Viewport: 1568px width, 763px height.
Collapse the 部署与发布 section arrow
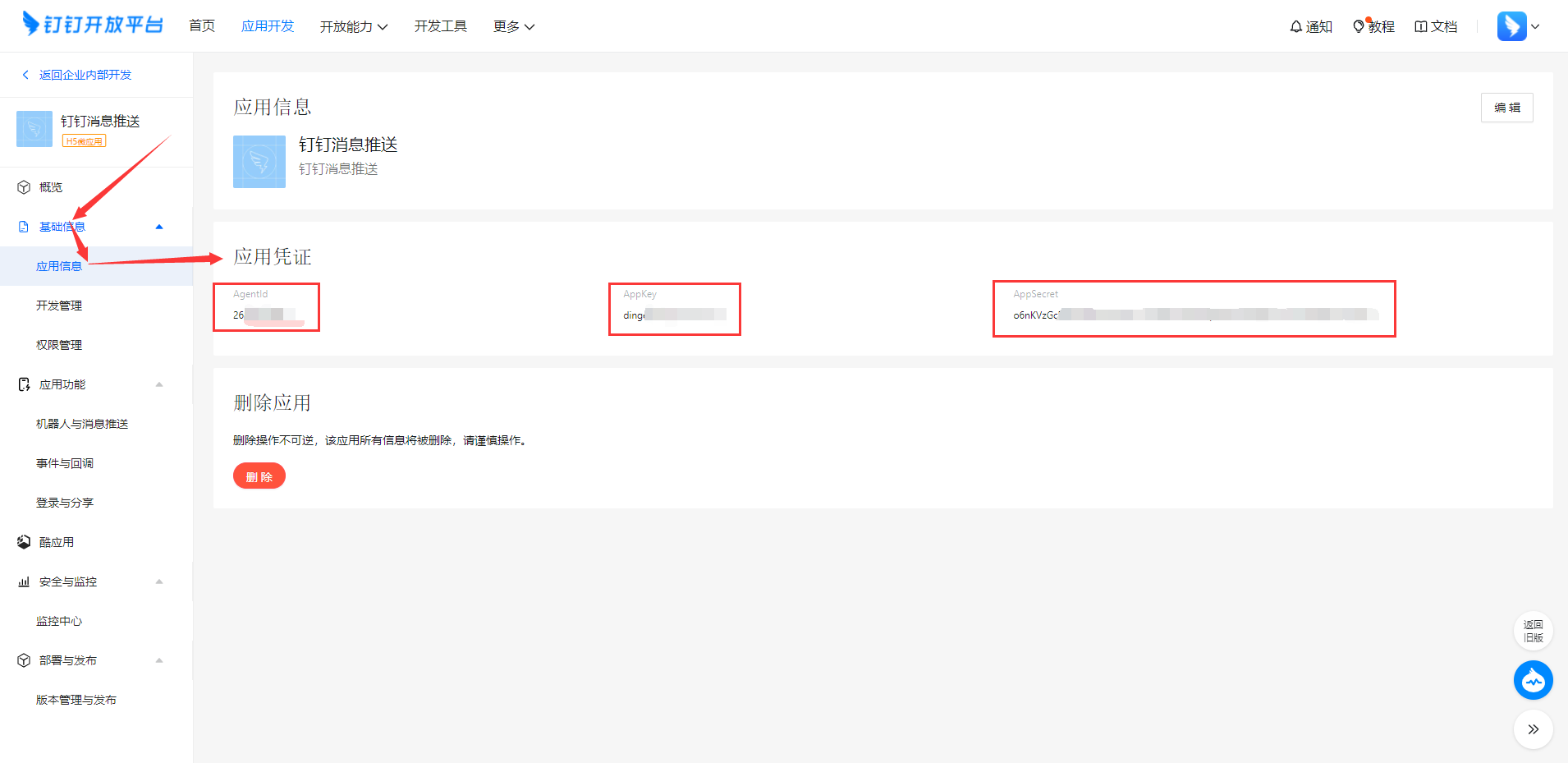tap(159, 660)
